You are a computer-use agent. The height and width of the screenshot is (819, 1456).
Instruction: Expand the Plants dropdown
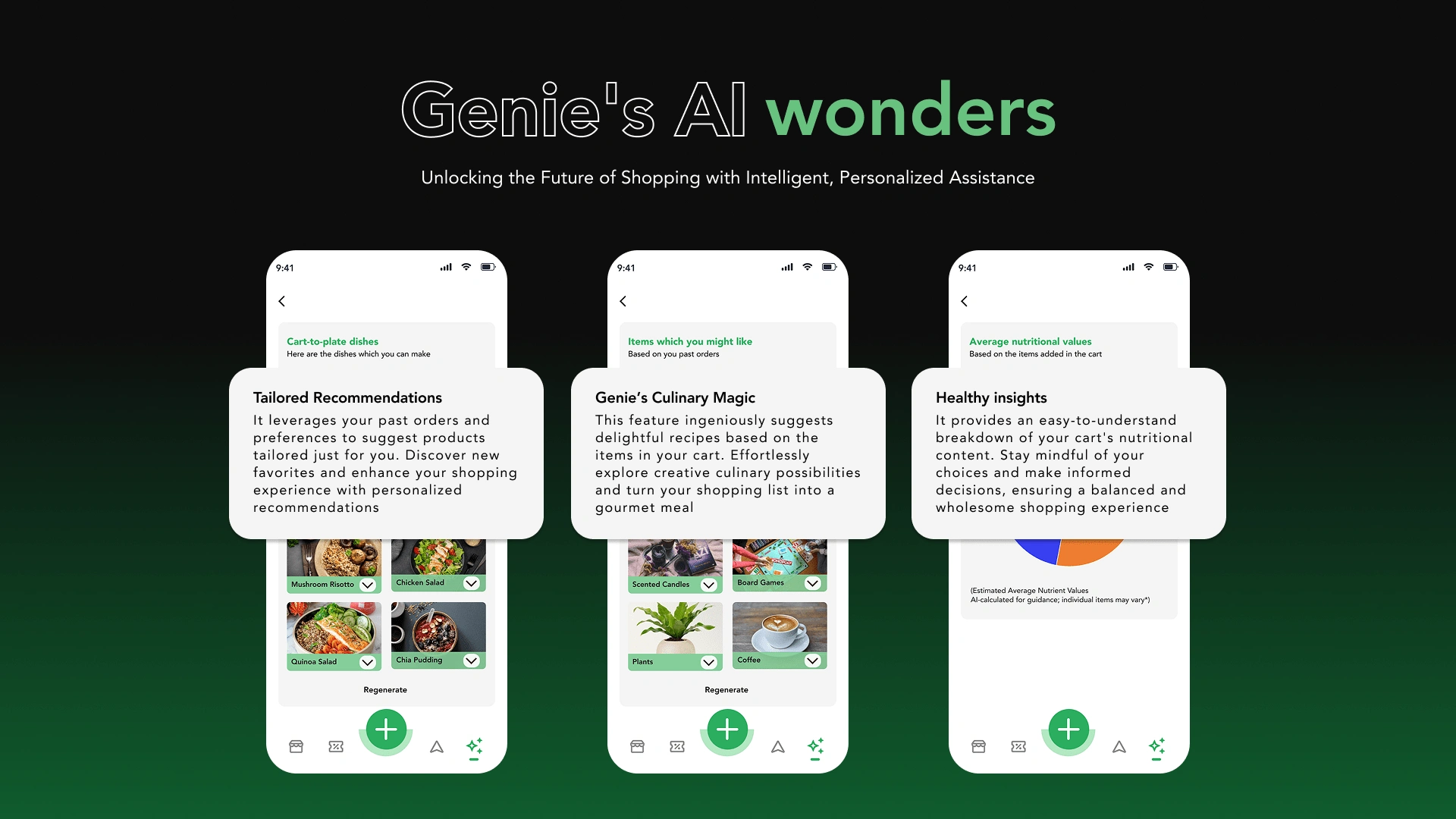[x=708, y=662]
